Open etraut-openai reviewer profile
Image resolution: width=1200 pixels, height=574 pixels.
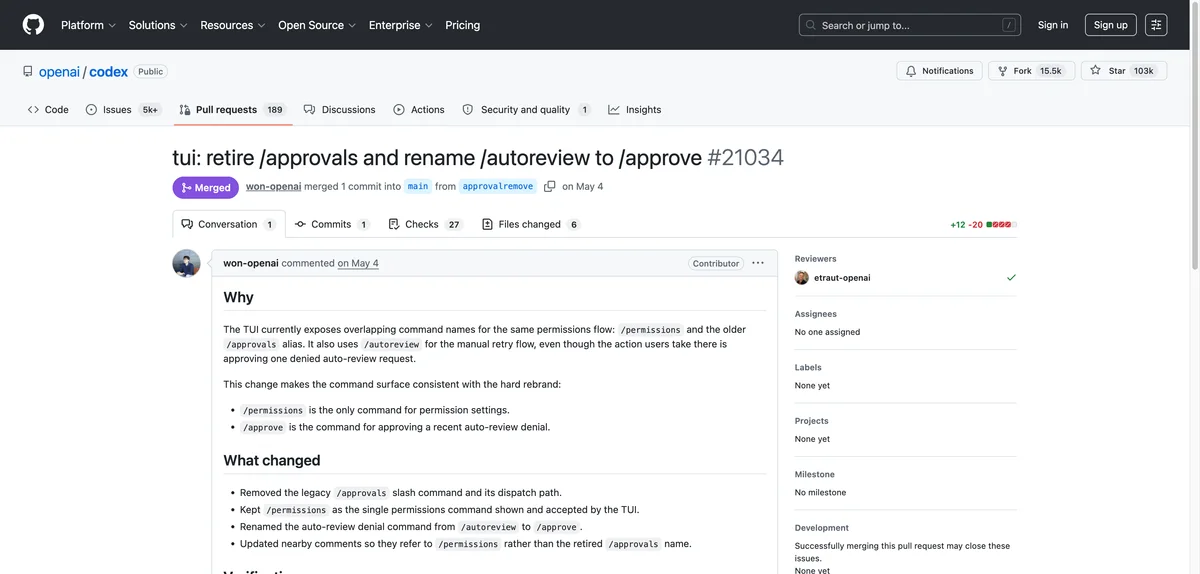pyautogui.click(x=842, y=278)
